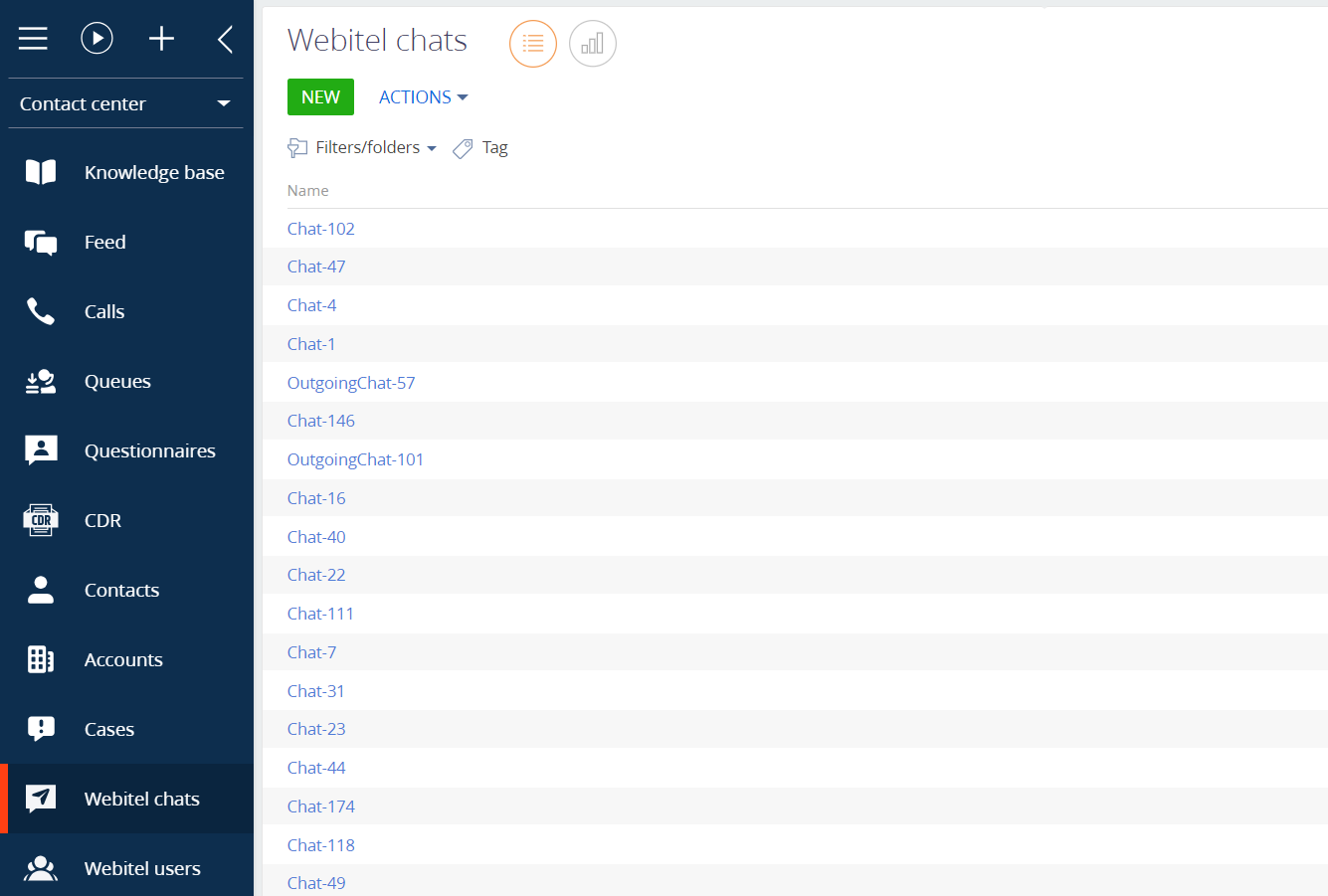The image size is (1328, 896).
Task: Open the Chat-44 record
Action: tap(316, 768)
